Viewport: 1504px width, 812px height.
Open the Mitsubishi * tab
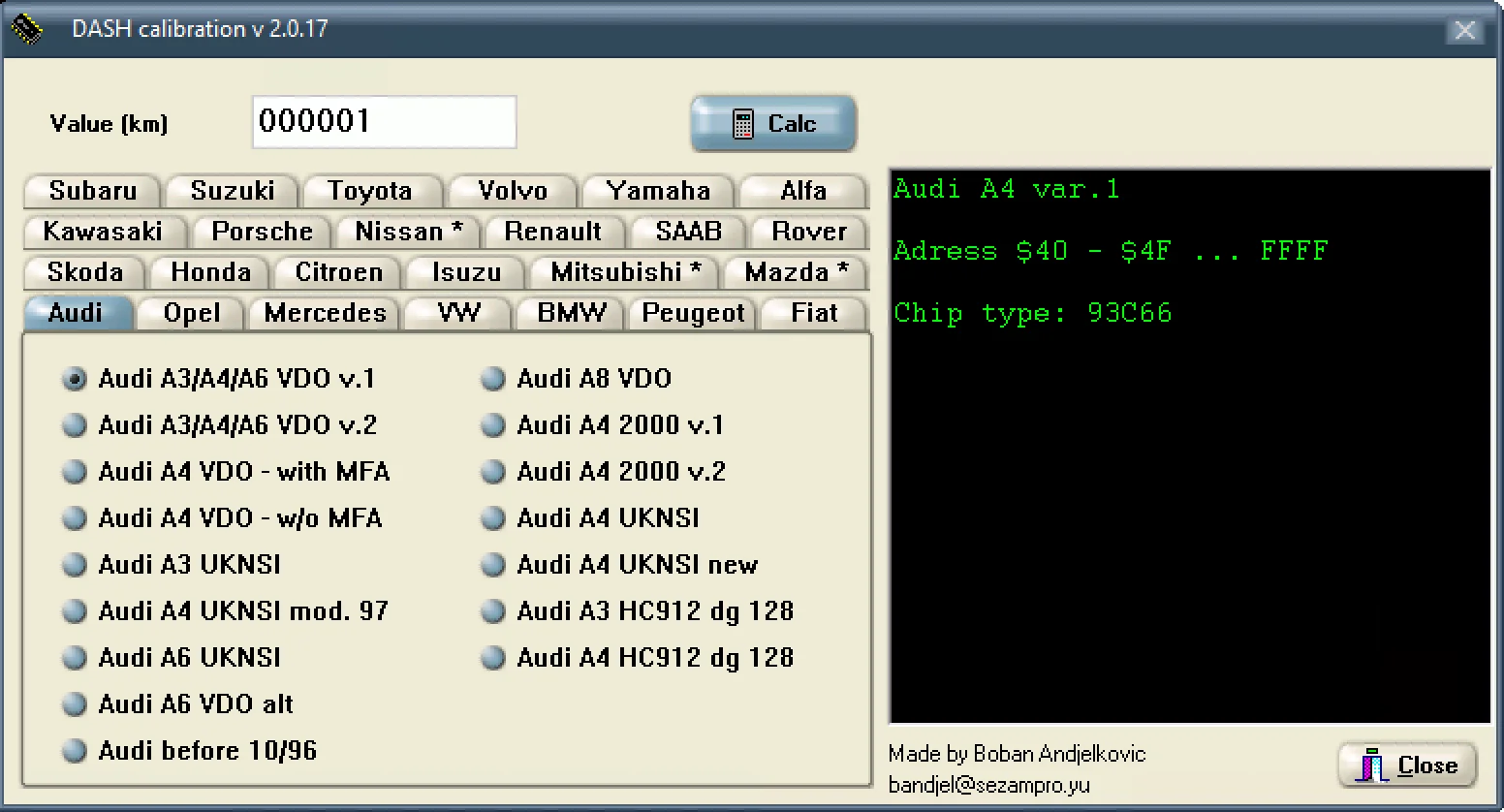pos(625,272)
